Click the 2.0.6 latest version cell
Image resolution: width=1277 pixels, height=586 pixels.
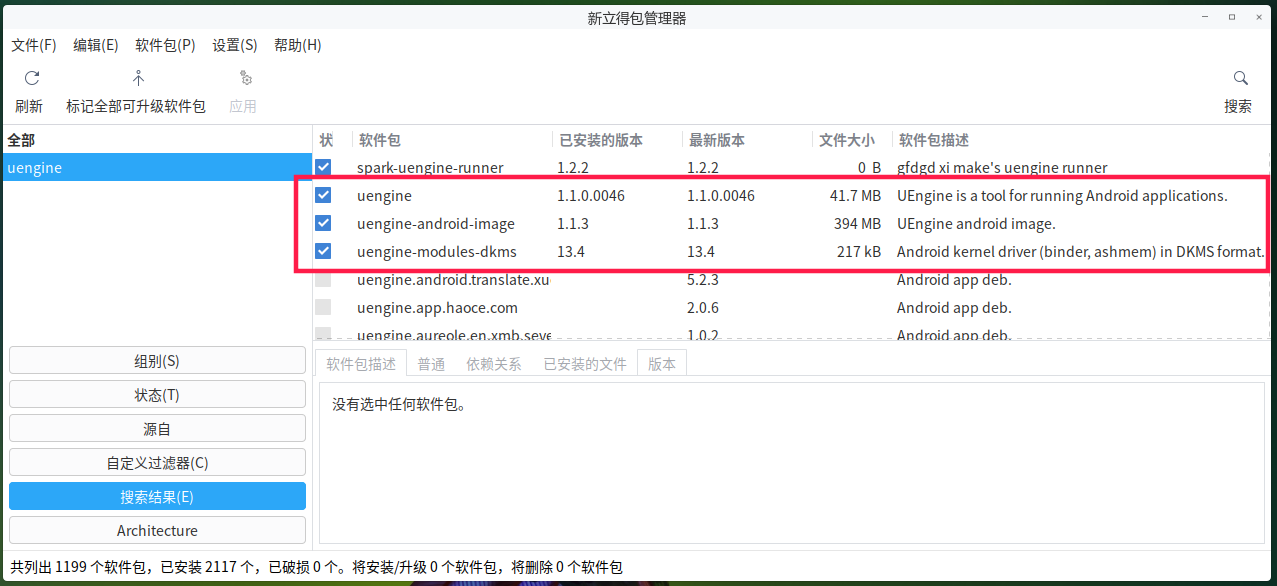point(703,308)
